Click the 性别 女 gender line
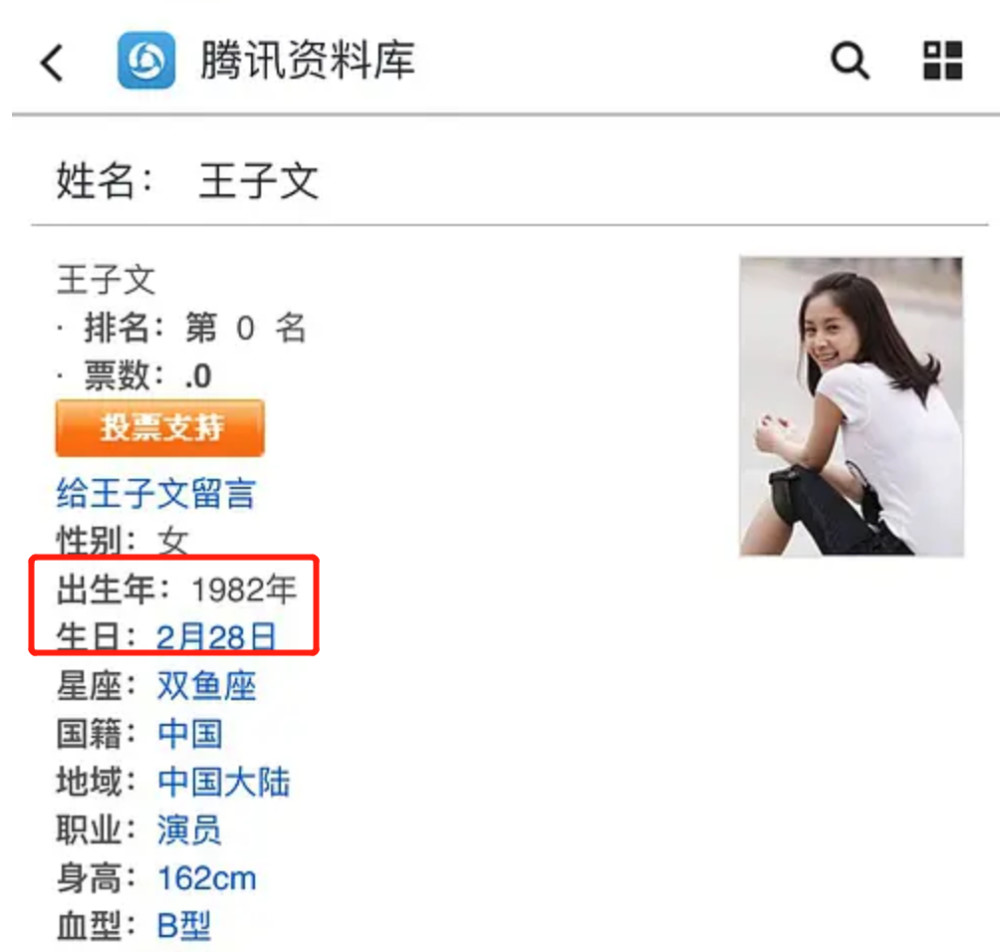1000x952 pixels. (x=122, y=541)
